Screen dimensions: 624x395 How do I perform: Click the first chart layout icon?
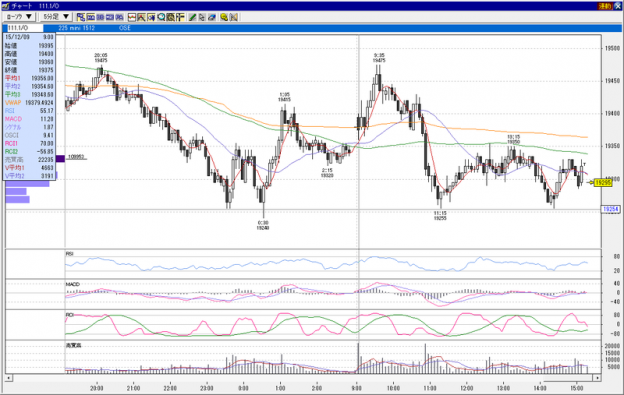(81, 17)
